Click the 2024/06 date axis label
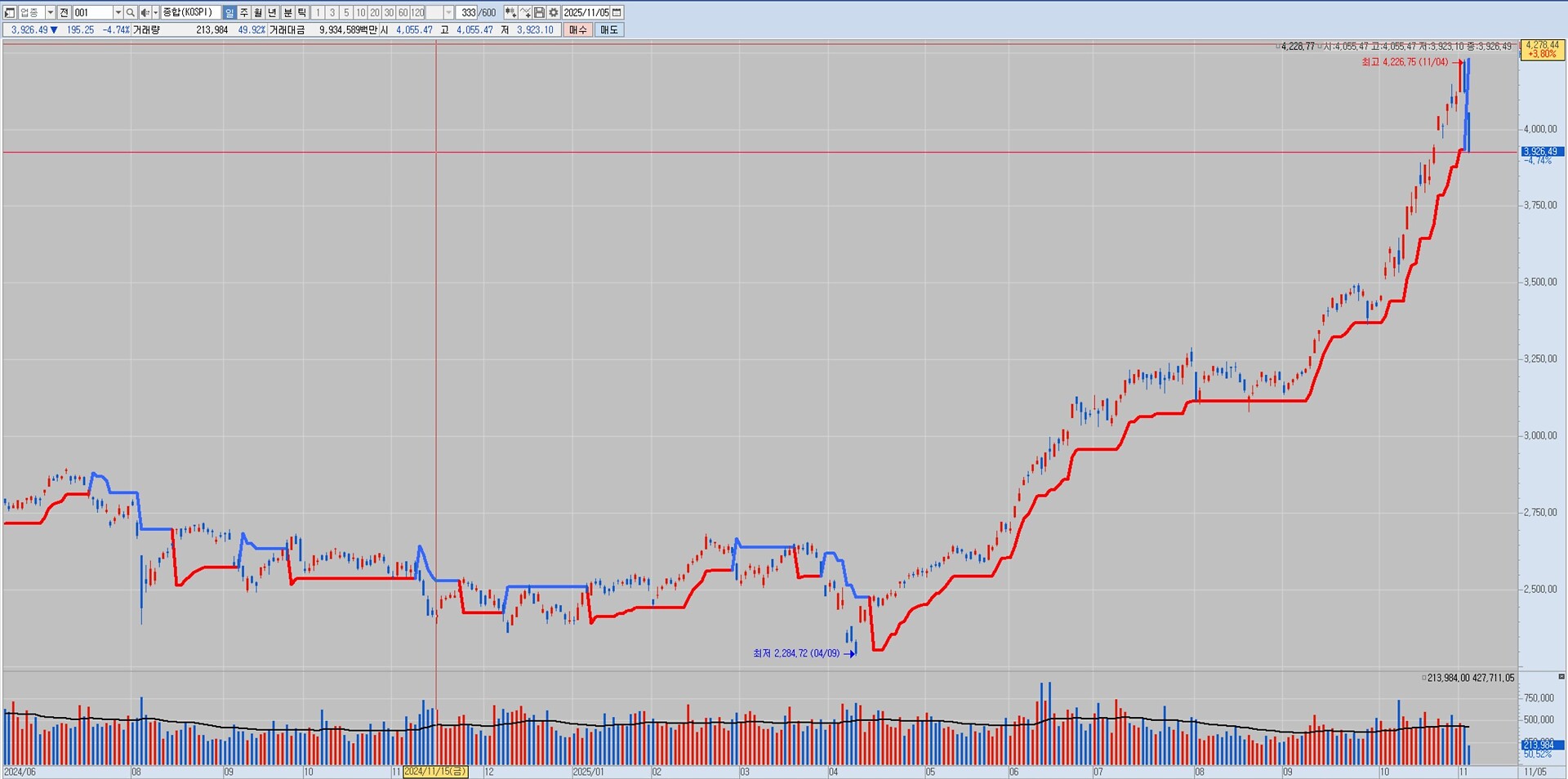The width and height of the screenshot is (1568, 779). (x=20, y=772)
